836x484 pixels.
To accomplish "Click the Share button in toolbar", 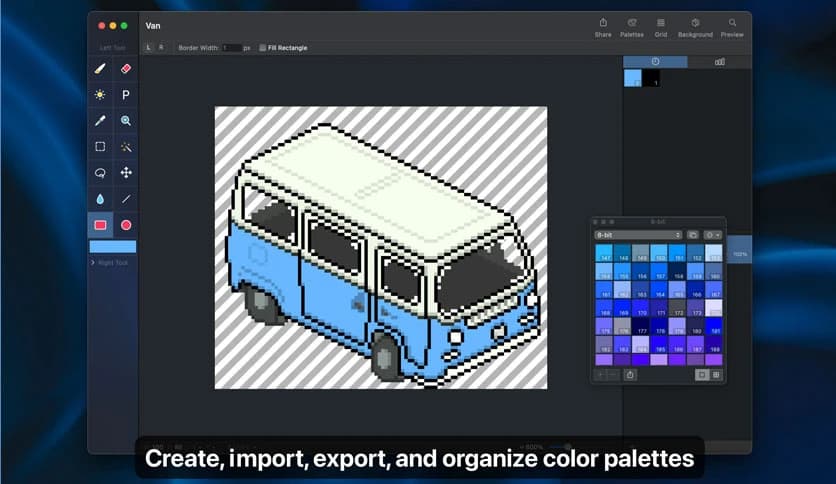I will (x=603, y=27).
